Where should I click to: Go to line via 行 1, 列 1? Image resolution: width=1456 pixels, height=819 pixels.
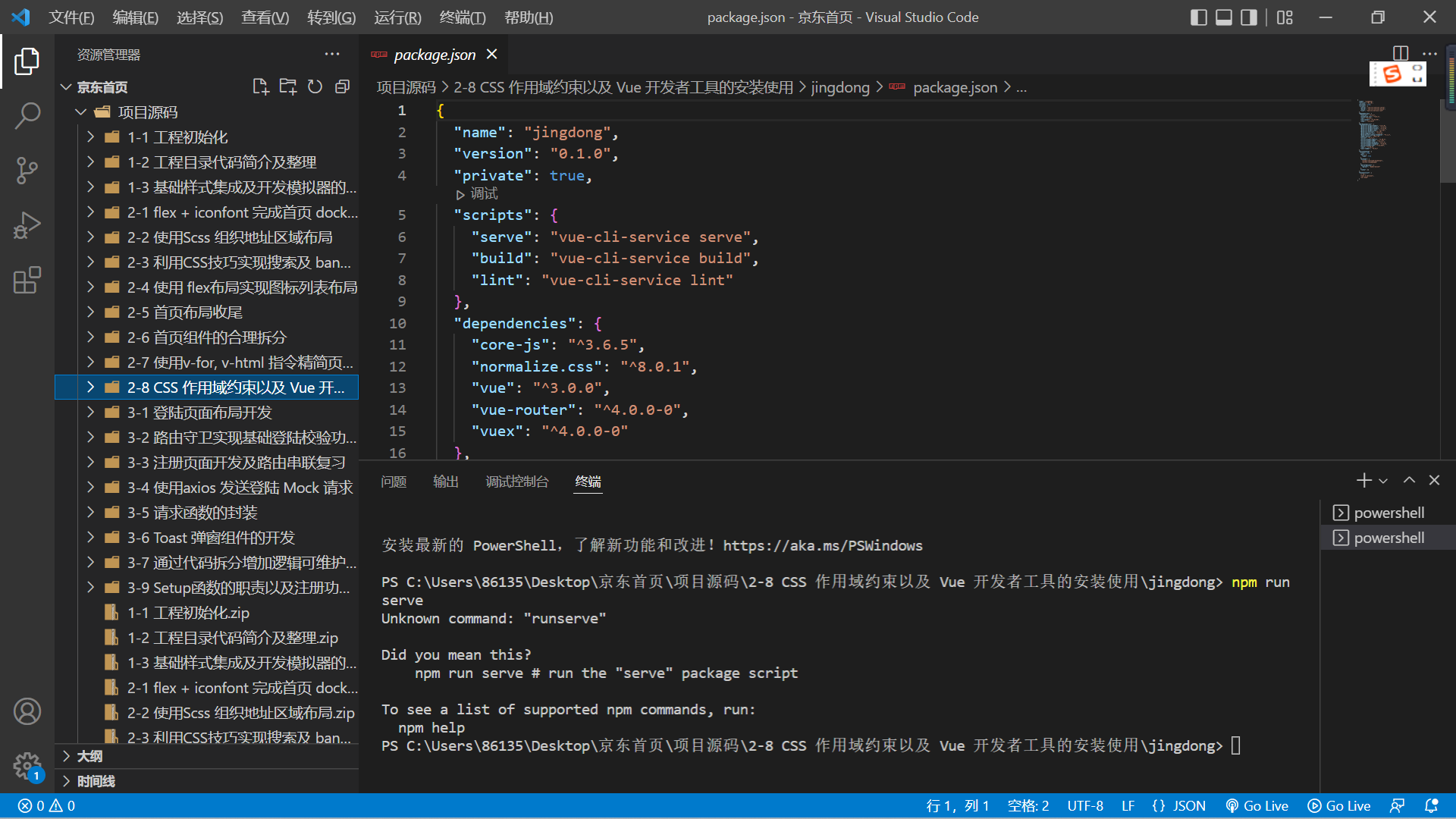click(958, 806)
